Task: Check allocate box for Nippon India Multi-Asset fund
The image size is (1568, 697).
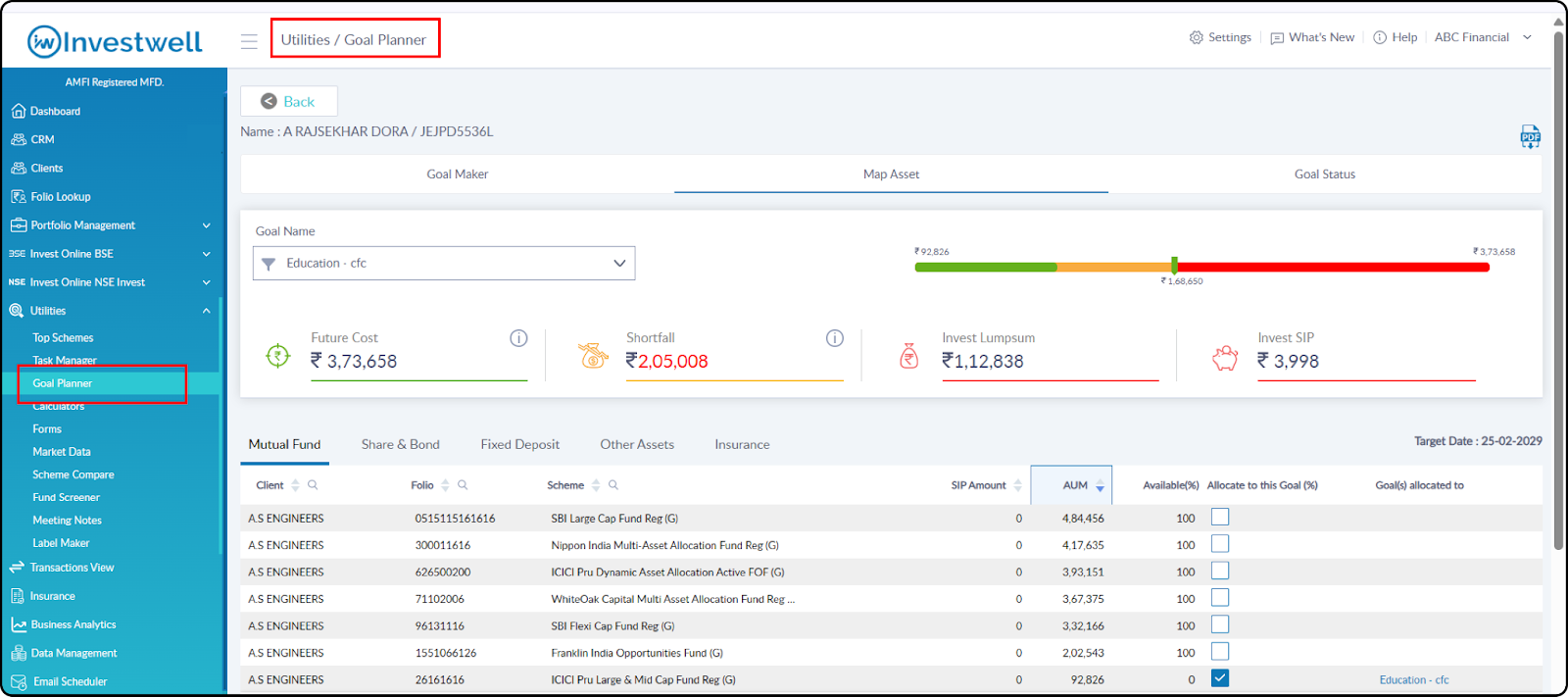Action: tap(1220, 544)
